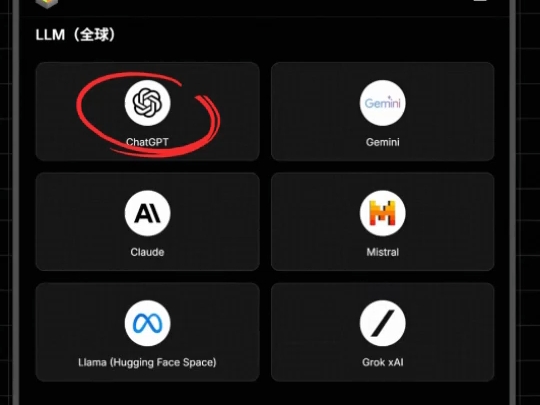Select the Claude text label
This screenshot has width=540, height=405.
tap(147, 252)
